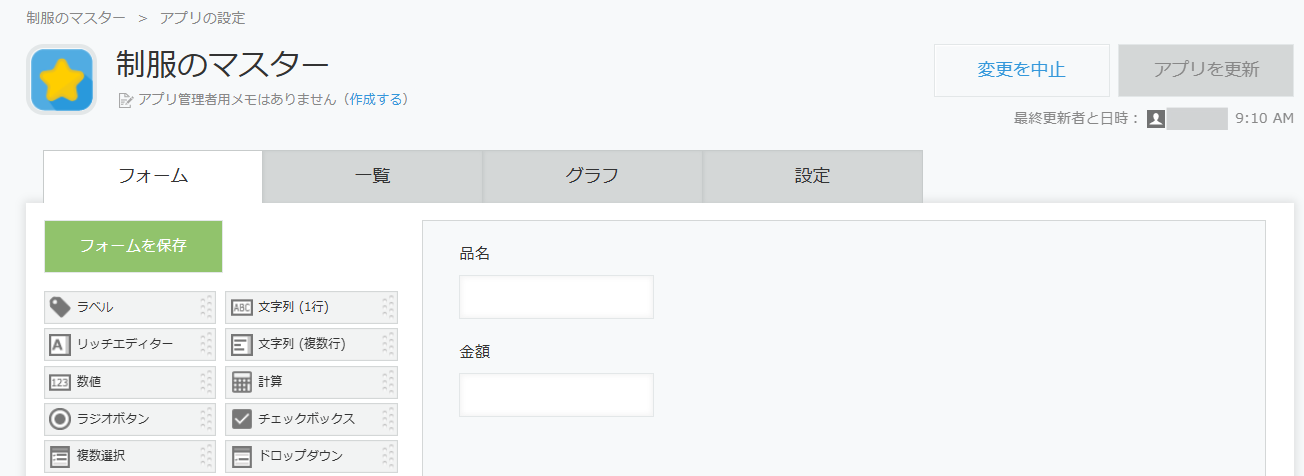Click the yellow star app icon

tap(62, 80)
